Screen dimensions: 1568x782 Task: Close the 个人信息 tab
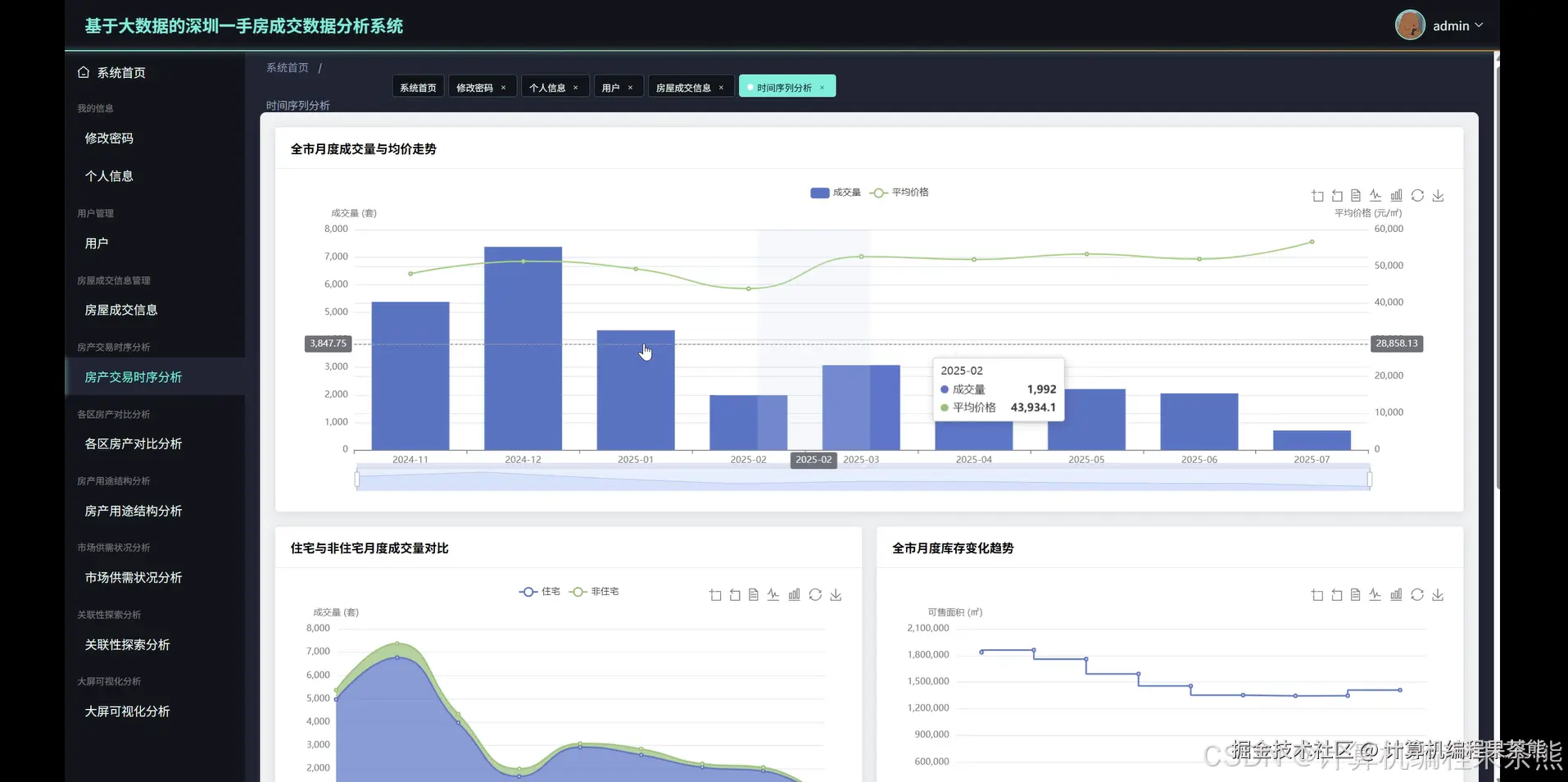(576, 88)
